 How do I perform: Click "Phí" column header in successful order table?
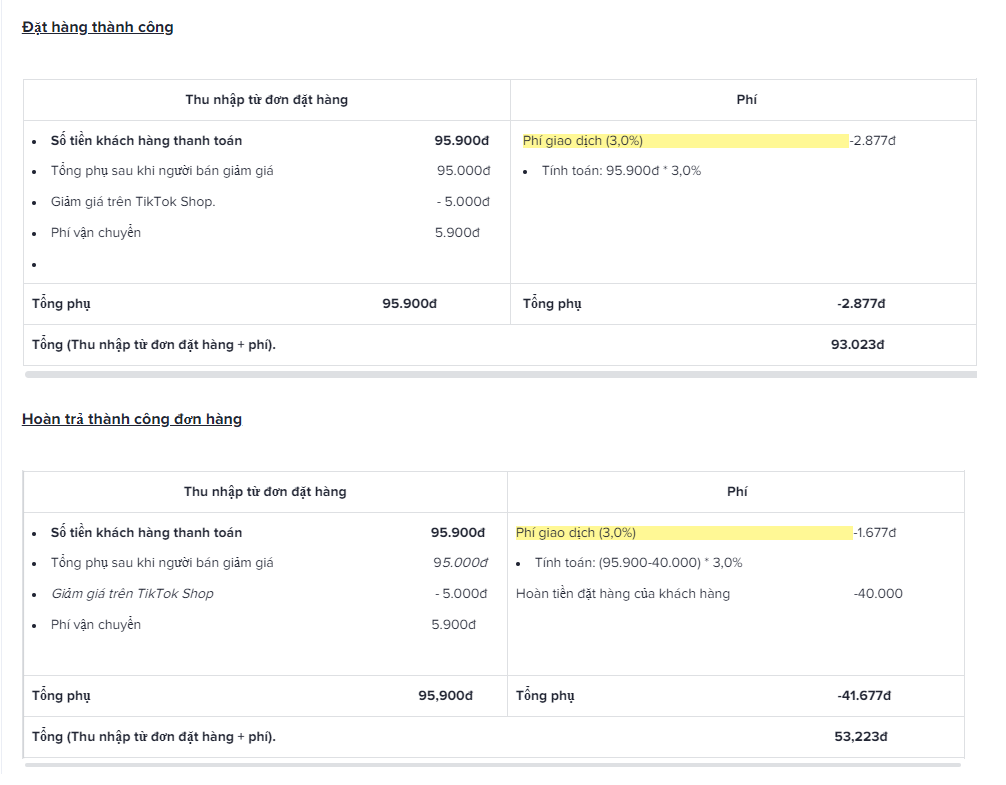tap(746, 99)
